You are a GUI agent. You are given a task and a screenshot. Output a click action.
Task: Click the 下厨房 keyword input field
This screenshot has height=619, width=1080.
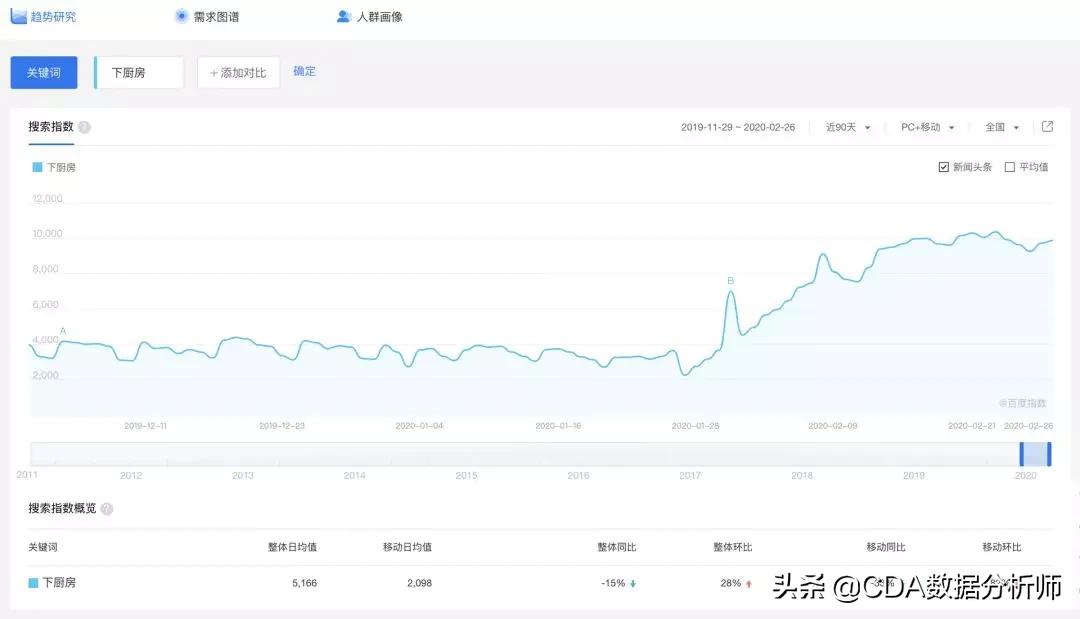point(138,72)
